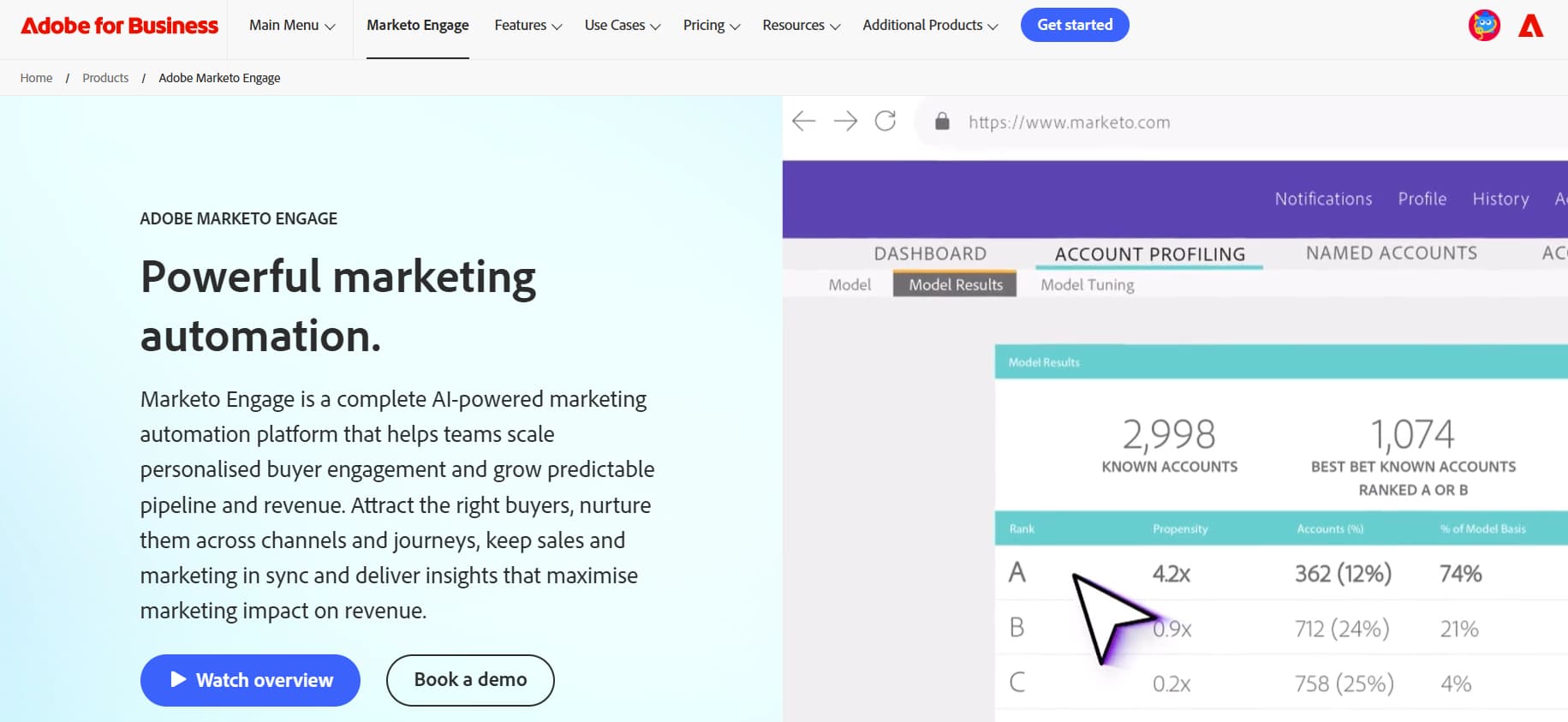
Task: Navigate to Products breadcrumb link
Action: (x=105, y=78)
